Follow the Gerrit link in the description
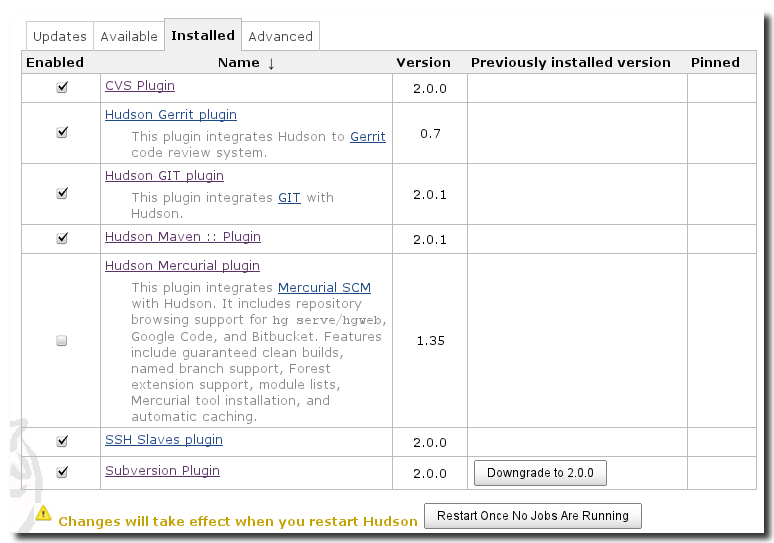The image size is (774, 543). pyautogui.click(x=367, y=136)
